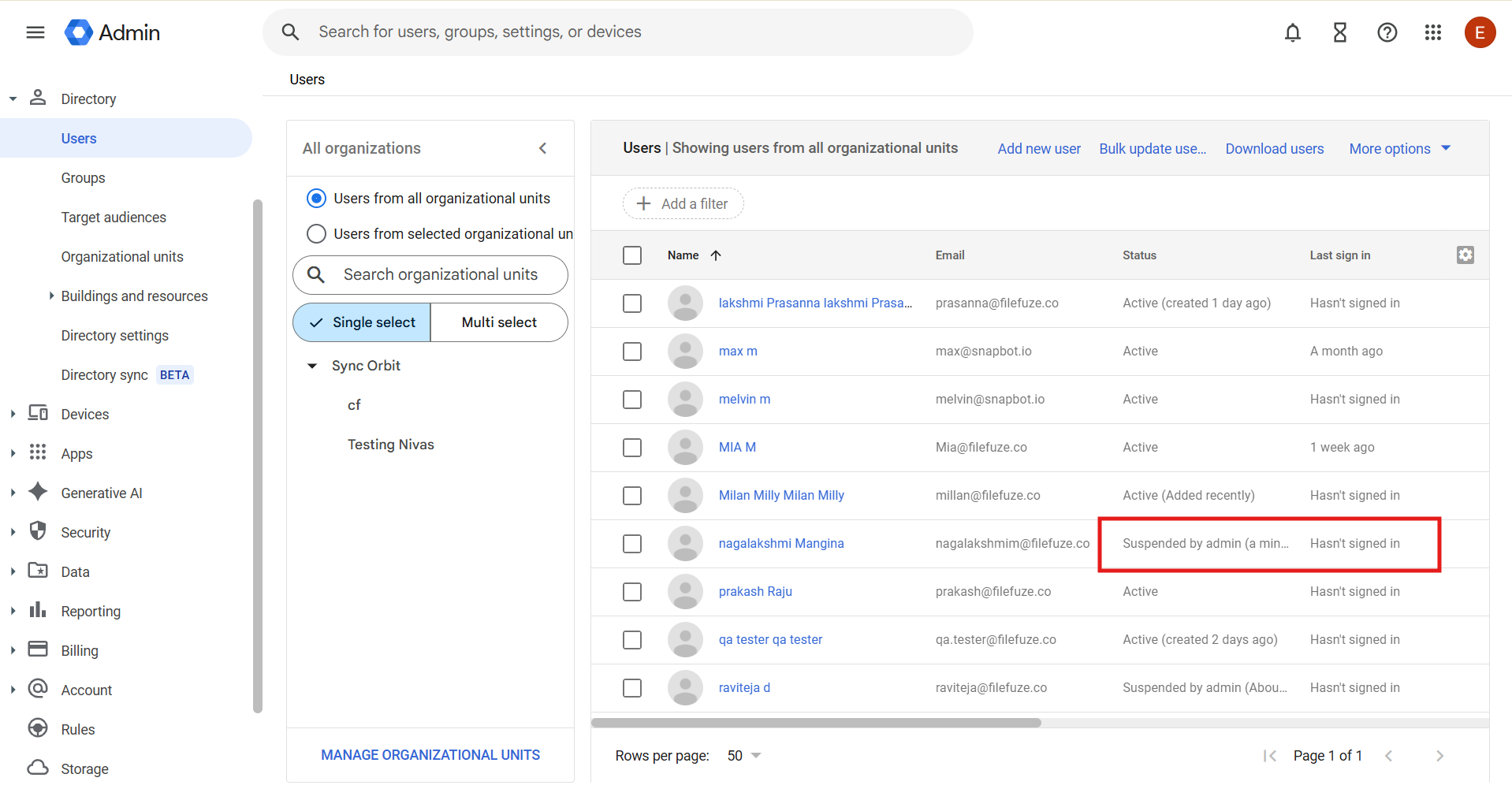
Task: Expand the Security section arrow
Action: (x=13, y=533)
